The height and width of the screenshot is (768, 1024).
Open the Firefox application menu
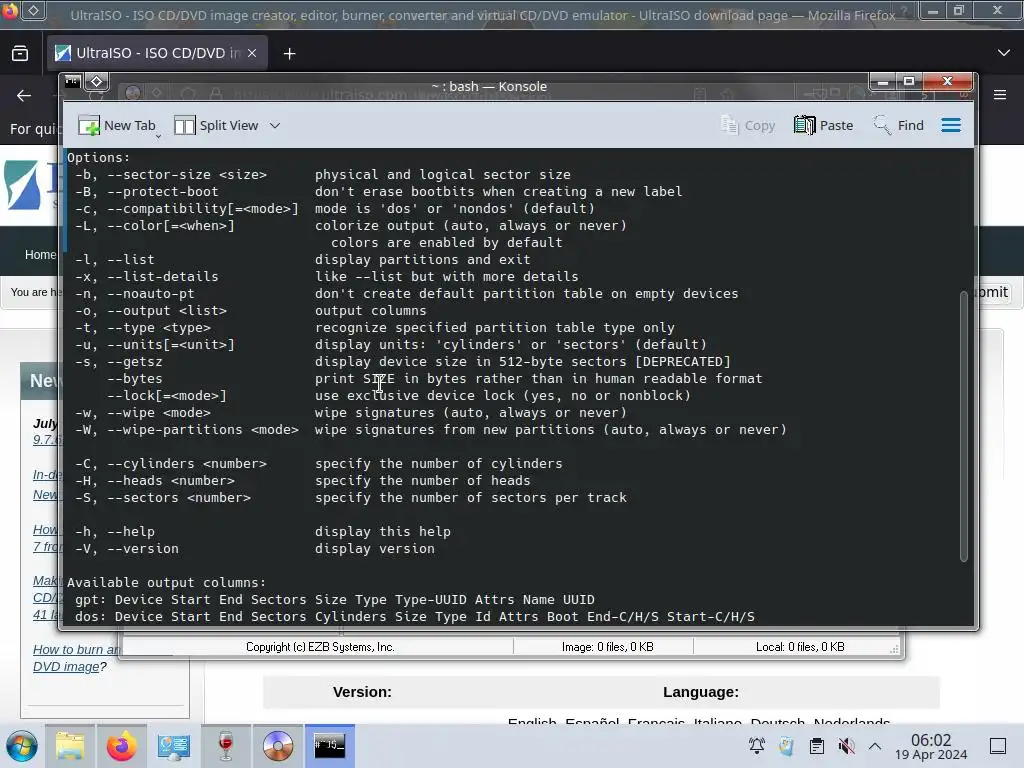pos(1000,95)
